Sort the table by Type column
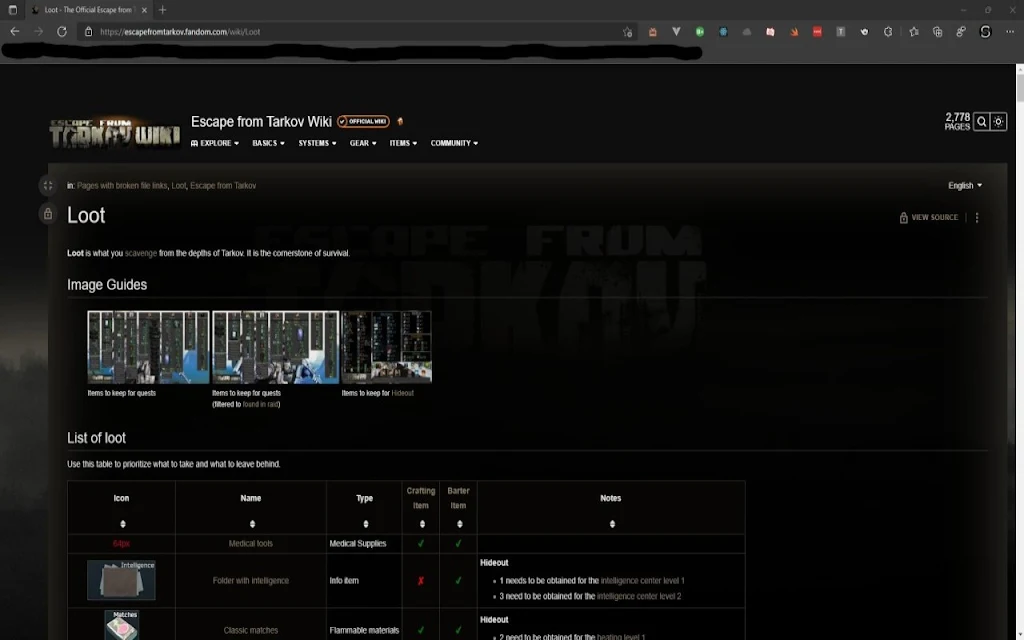Screen dimensions: 1024x640 point(366,524)
